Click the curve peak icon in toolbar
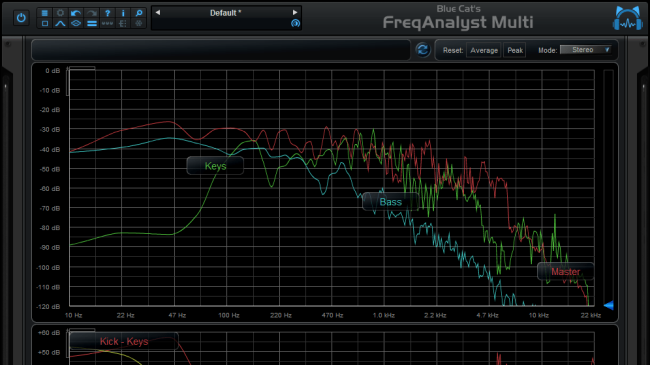This screenshot has width=650, height=365. click(61, 24)
